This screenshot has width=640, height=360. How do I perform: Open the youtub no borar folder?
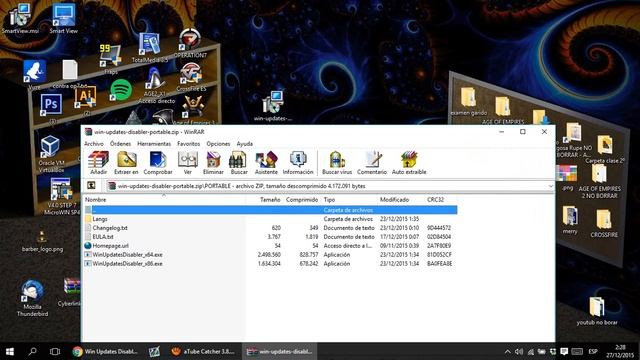597,311
